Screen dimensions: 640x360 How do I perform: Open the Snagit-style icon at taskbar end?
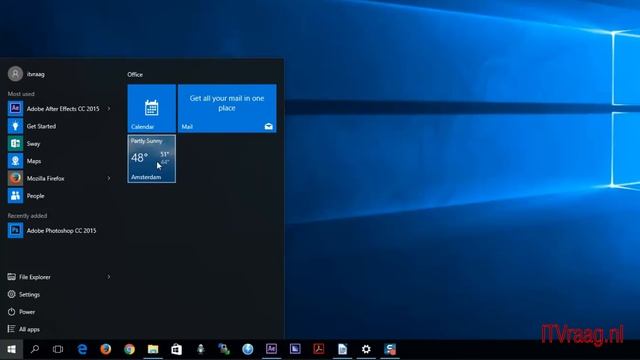[390, 349]
